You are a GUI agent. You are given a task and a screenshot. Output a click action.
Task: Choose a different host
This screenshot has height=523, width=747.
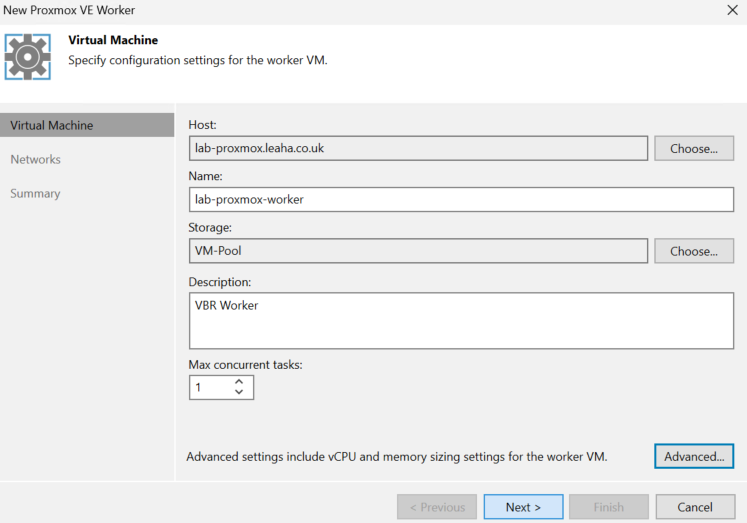(694, 149)
